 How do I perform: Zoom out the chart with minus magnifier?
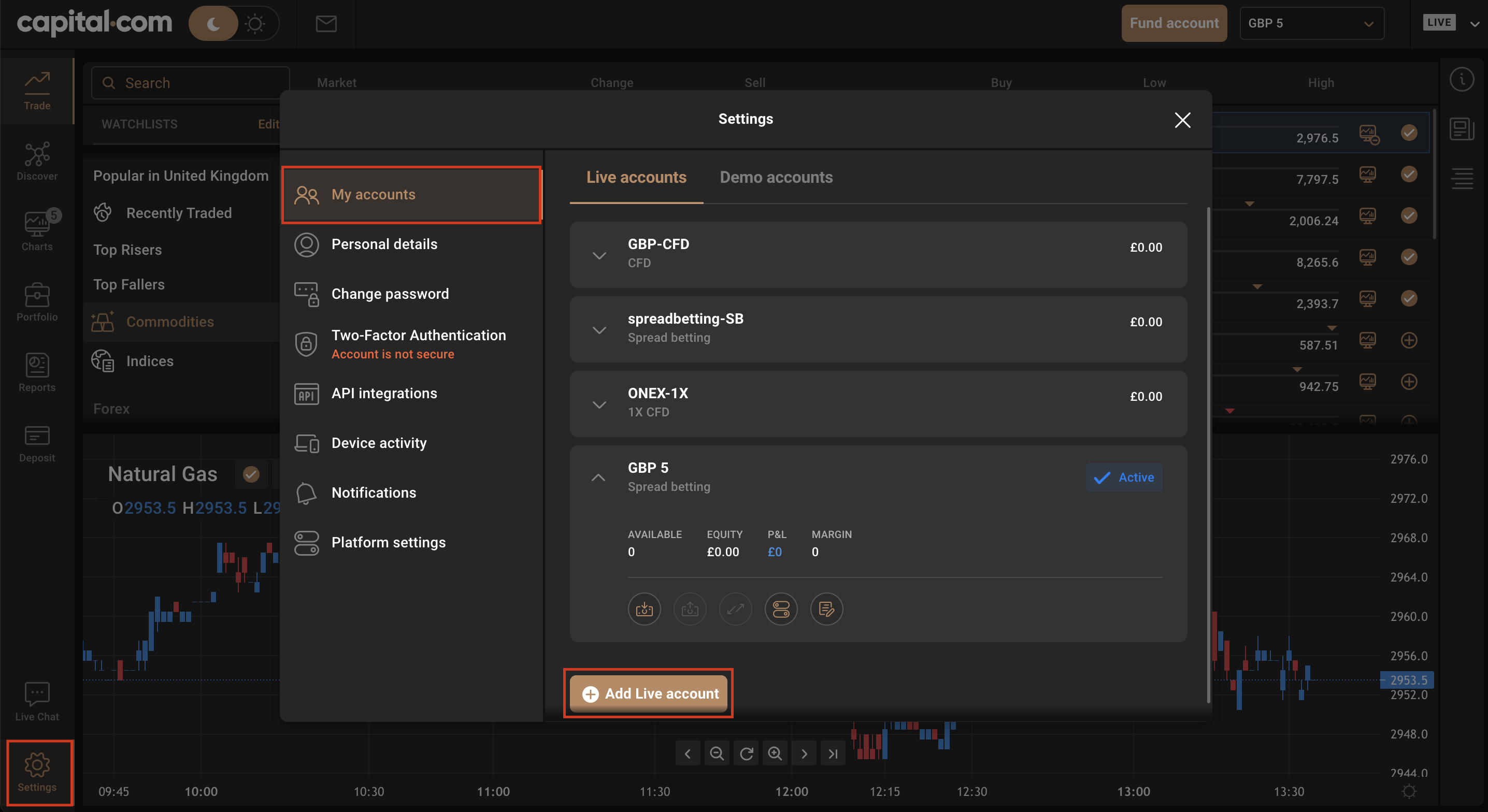click(x=717, y=753)
